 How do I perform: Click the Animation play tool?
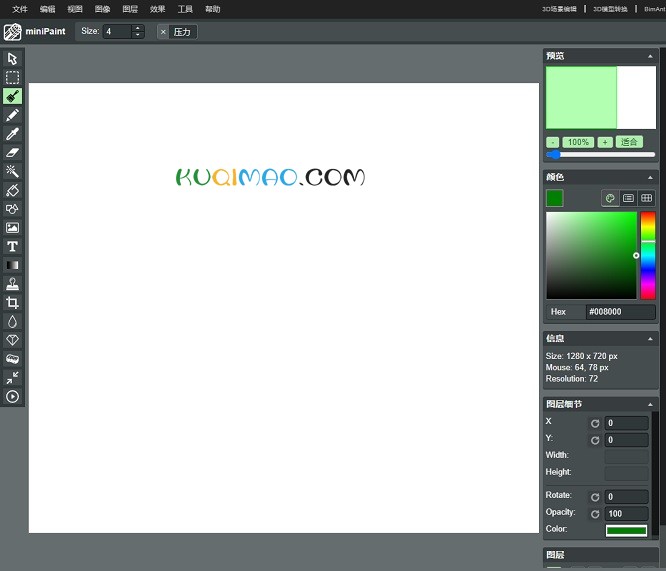(12, 396)
